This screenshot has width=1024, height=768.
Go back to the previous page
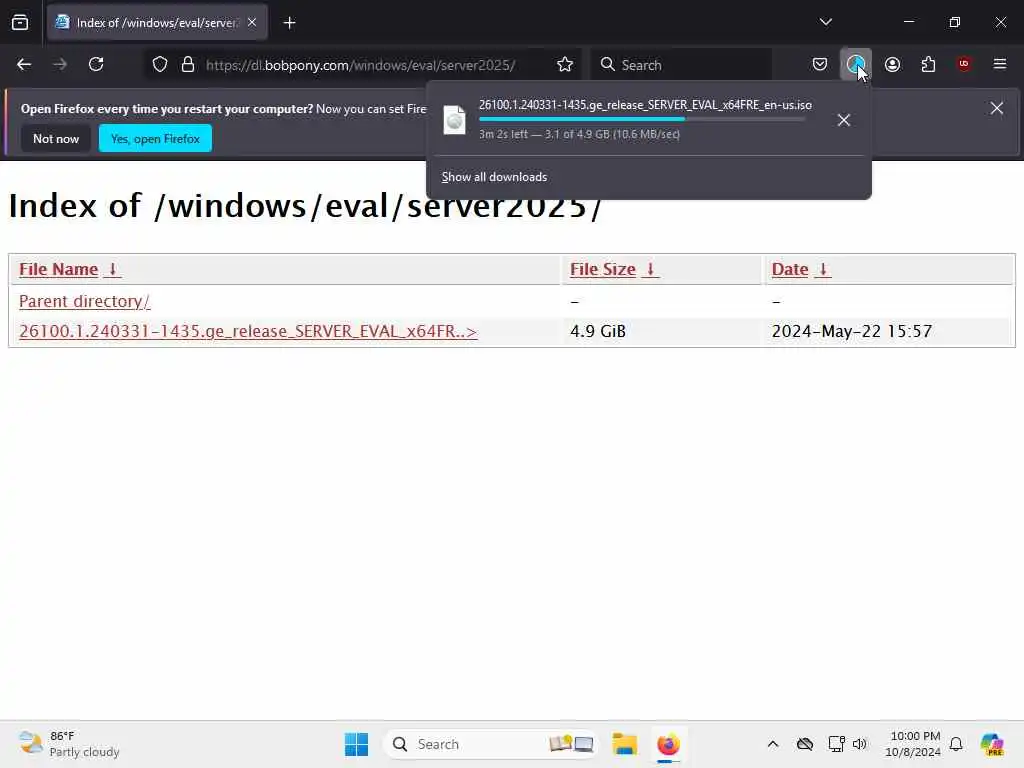pos(24,64)
